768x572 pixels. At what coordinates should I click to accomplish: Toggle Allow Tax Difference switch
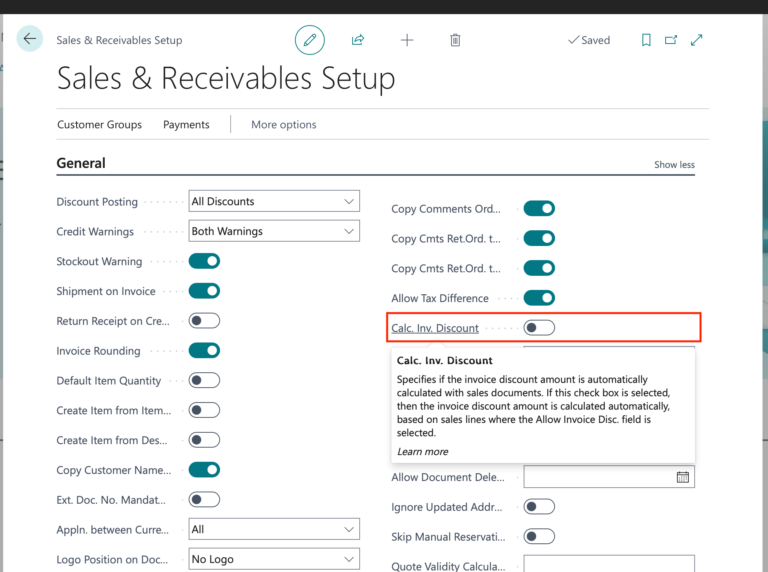click(x=539, y=298)
